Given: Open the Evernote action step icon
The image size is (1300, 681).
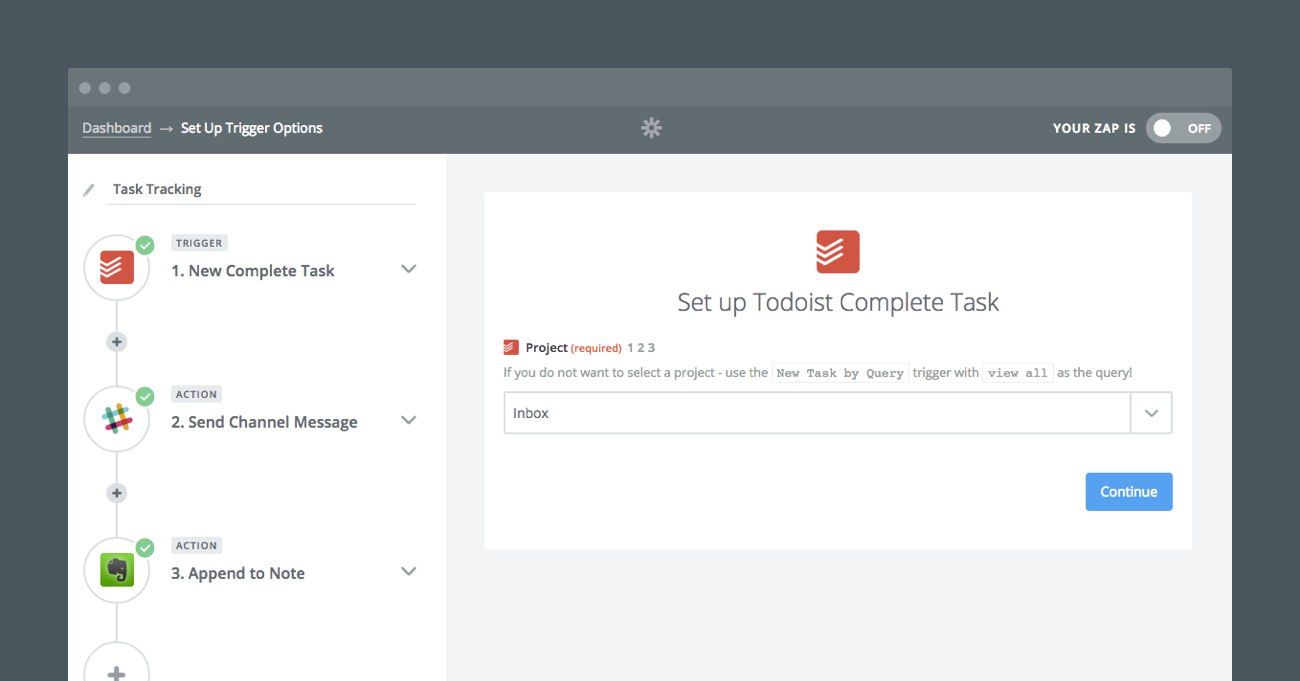Looking at the screenshot, I should coord(117,570).
